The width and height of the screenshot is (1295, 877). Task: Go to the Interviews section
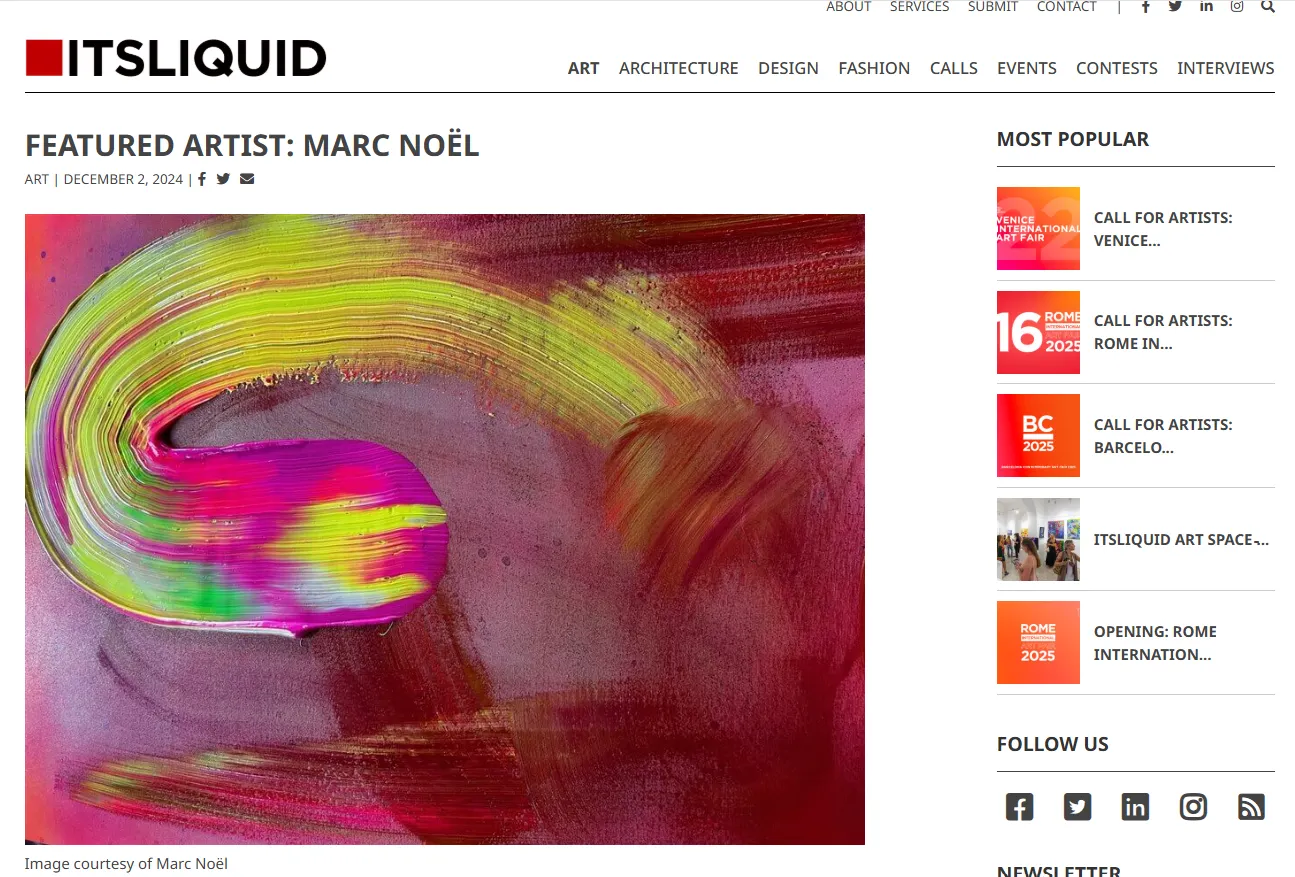(1225, 68)
